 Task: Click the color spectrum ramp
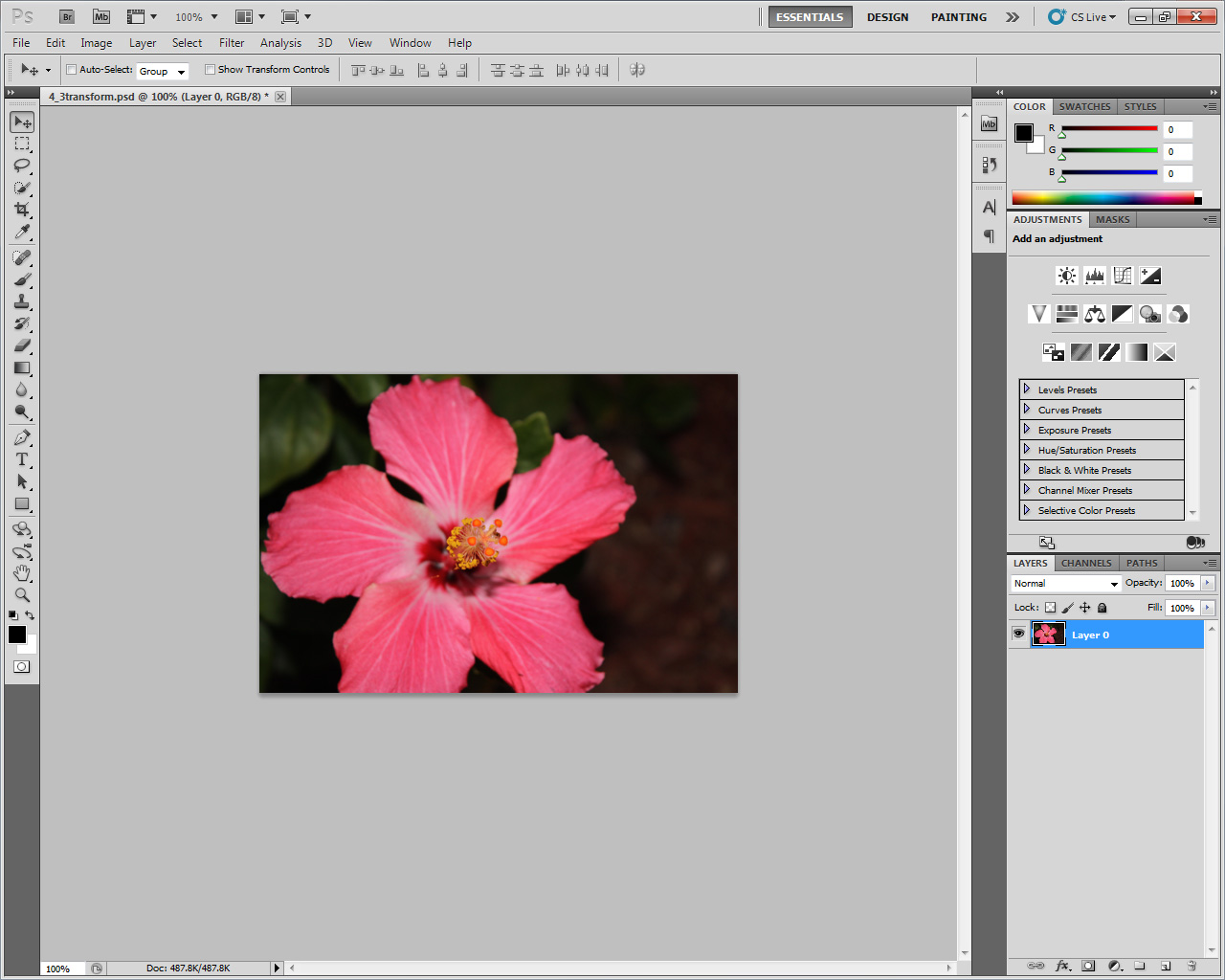[x=1103, y=198]
